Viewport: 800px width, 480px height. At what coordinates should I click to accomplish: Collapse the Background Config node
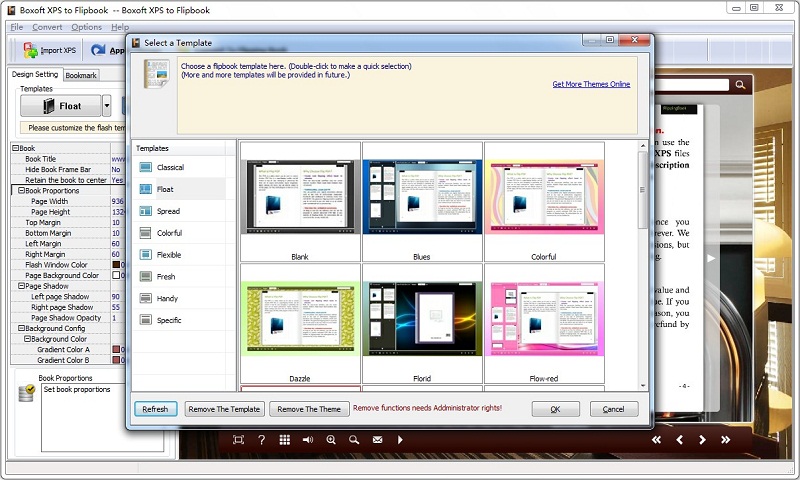[x=21, y=328]
